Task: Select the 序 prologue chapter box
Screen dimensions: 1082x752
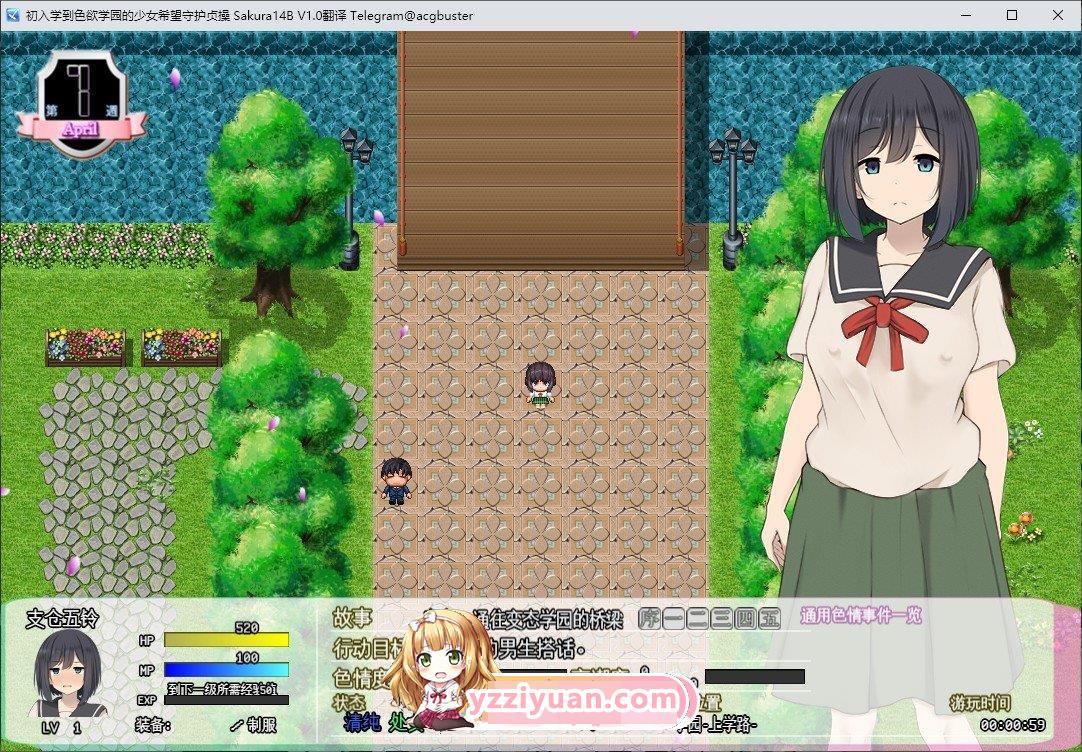Action: click(649, 619)
